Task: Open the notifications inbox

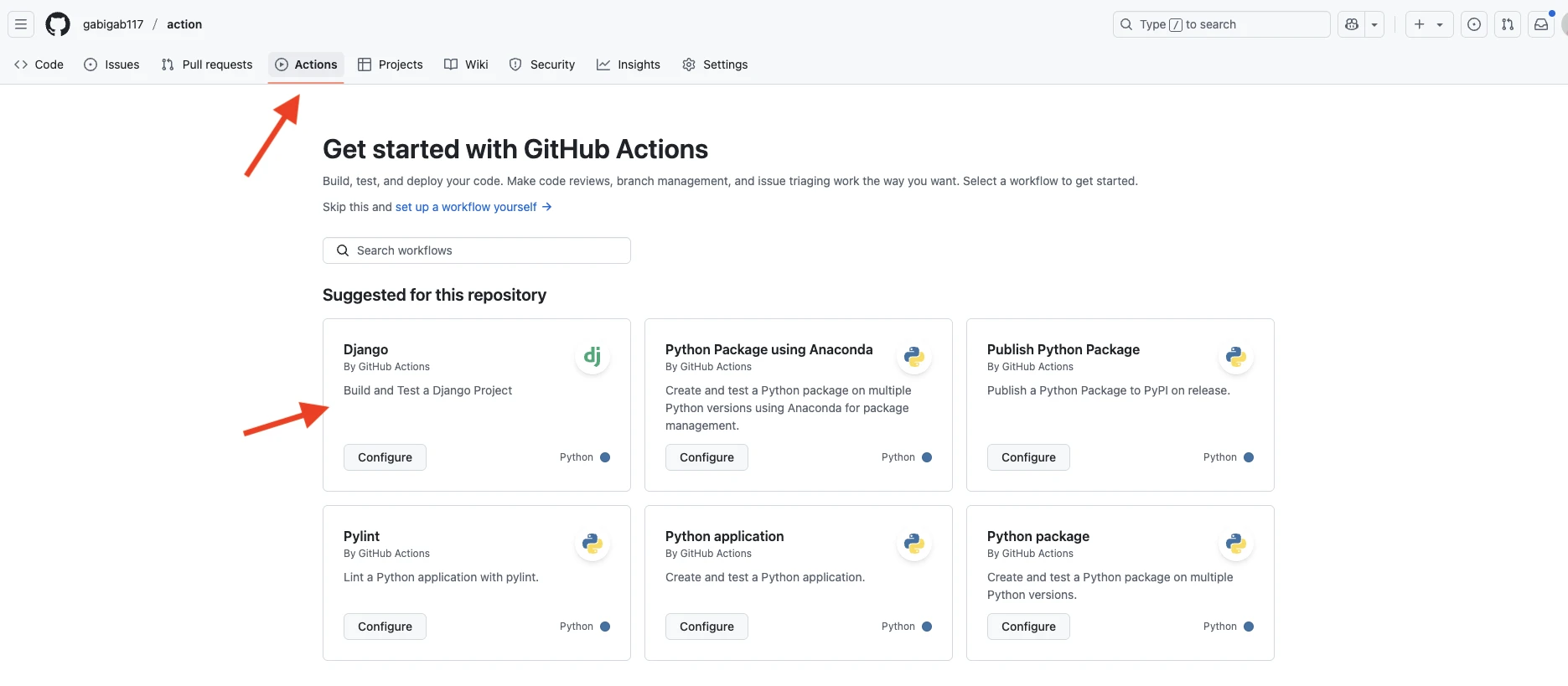Action: click(x=1540, y=24)
